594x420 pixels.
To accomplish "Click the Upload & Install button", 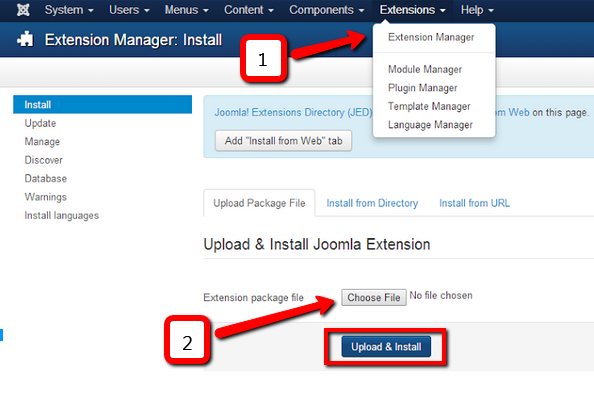I will tap(386, 347).
